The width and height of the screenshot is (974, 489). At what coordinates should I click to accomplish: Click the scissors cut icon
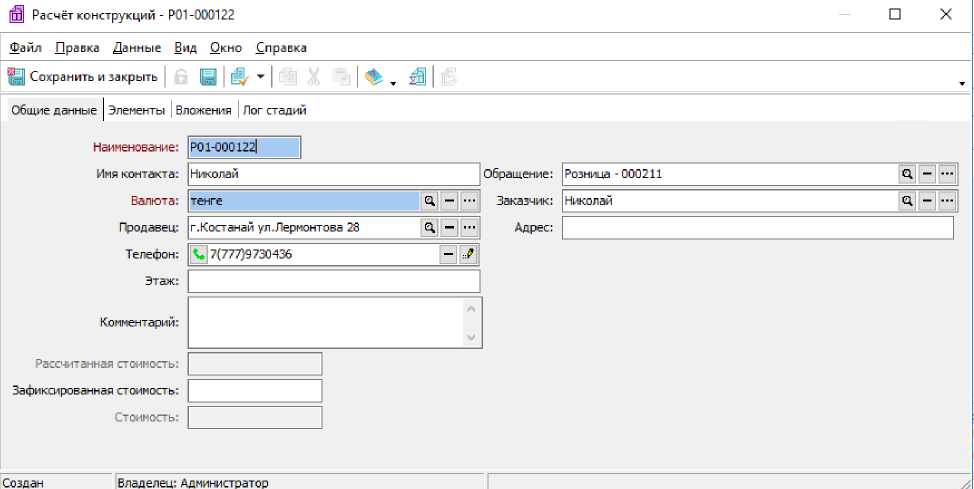pos(314,77)
